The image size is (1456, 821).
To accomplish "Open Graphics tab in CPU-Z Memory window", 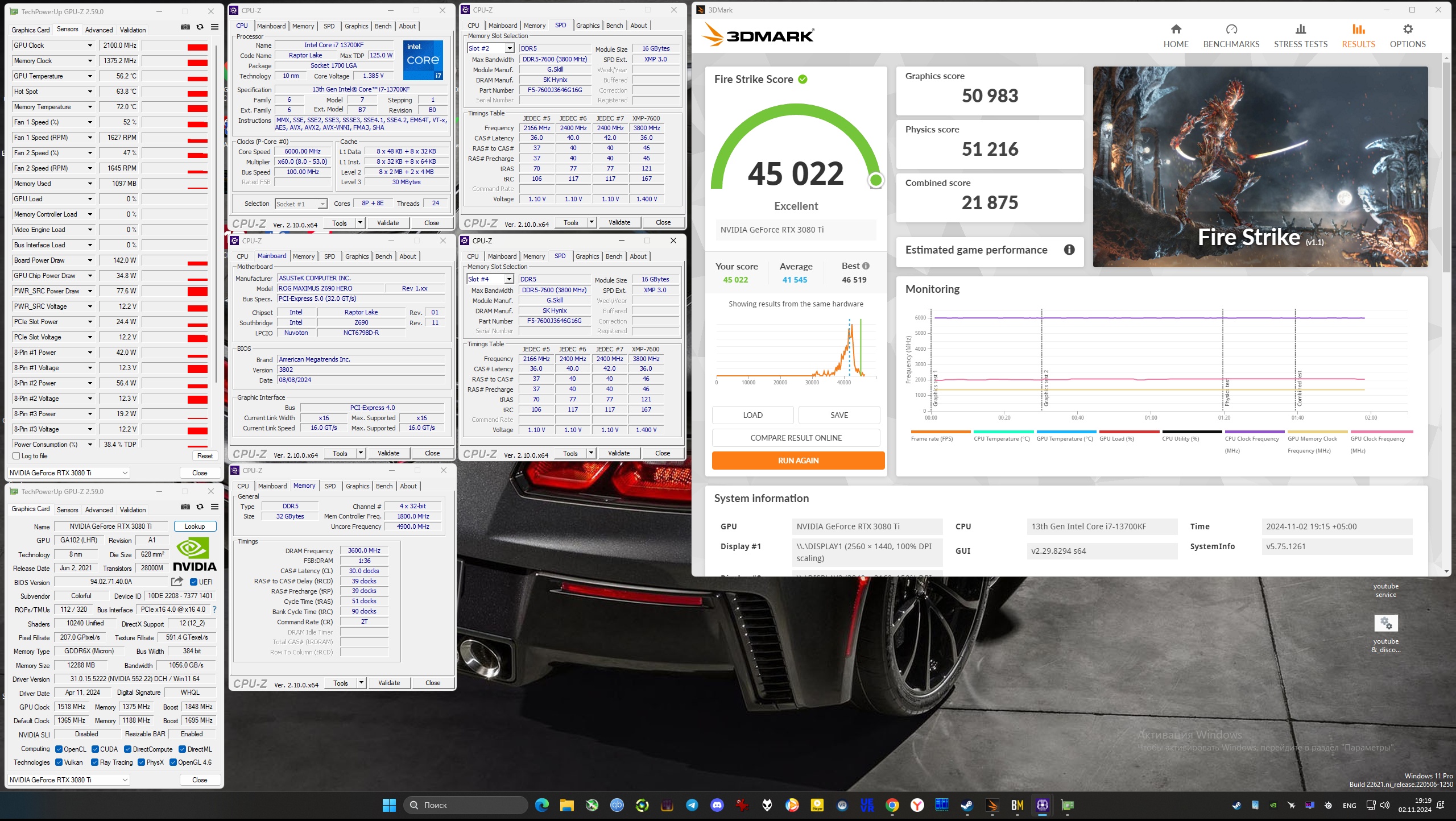I will coord(357,486).
